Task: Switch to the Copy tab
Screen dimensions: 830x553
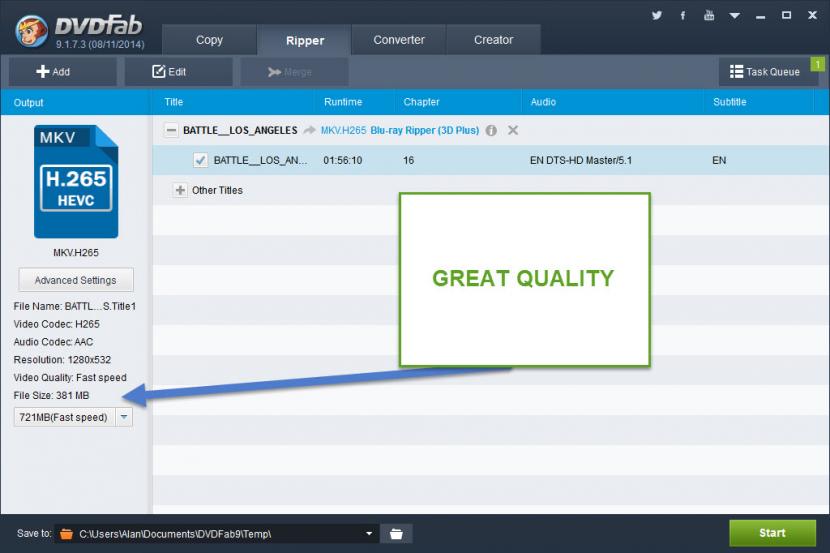Action: click(209, 40)
